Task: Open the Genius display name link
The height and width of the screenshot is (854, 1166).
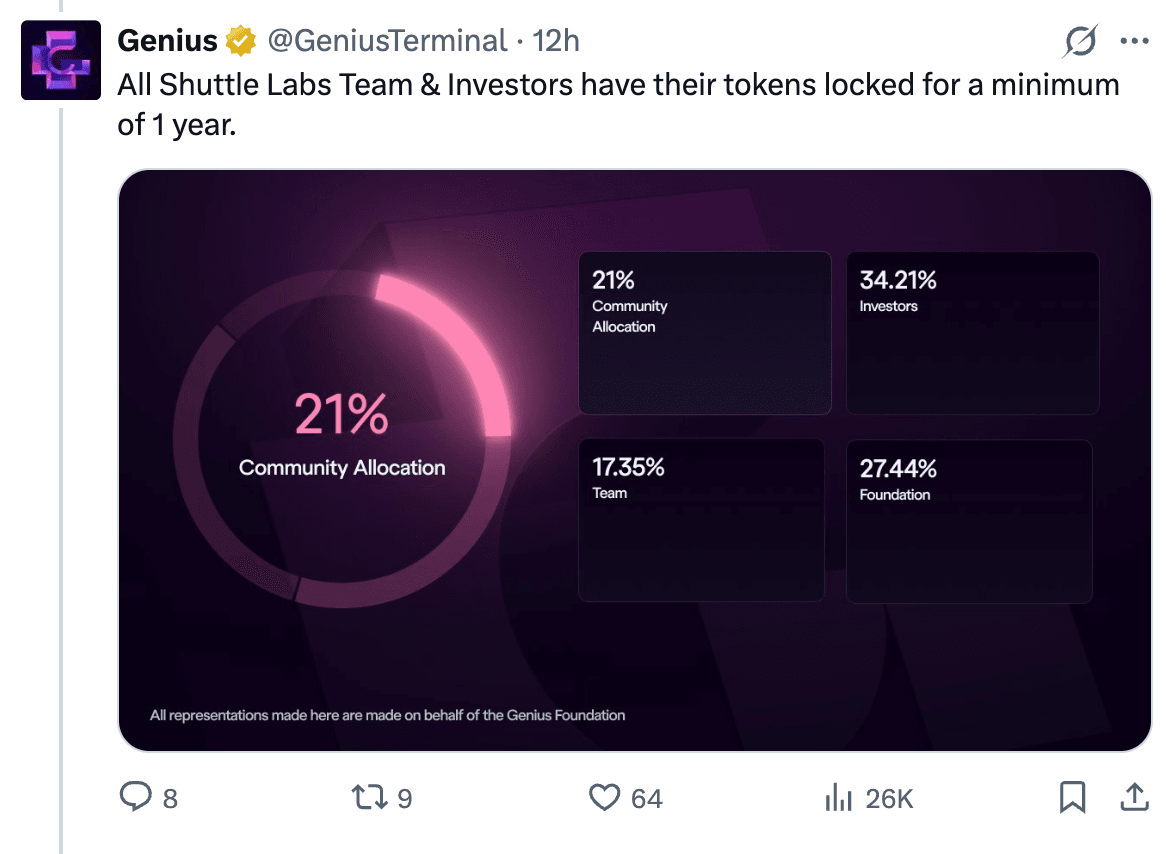Action: tap(167, 41)
